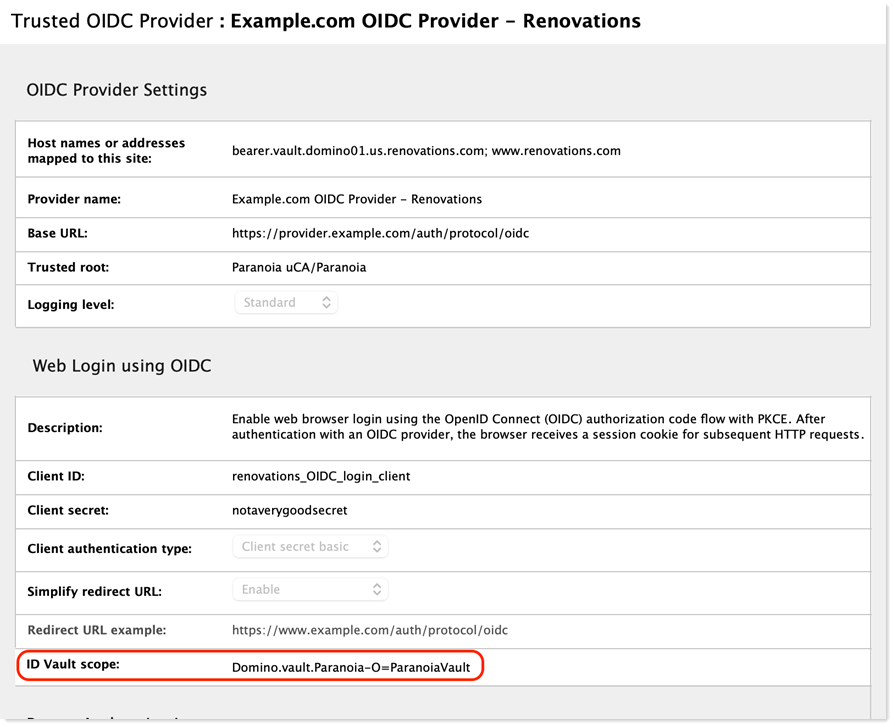
Task: Click the red oval around ID Vault scope
Action: click(483, 665)
